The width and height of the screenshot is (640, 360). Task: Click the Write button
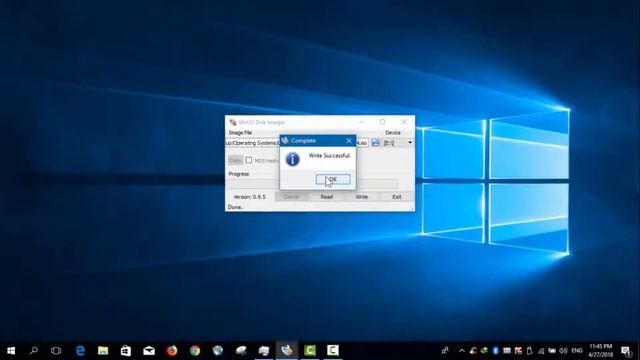(362, 197)
